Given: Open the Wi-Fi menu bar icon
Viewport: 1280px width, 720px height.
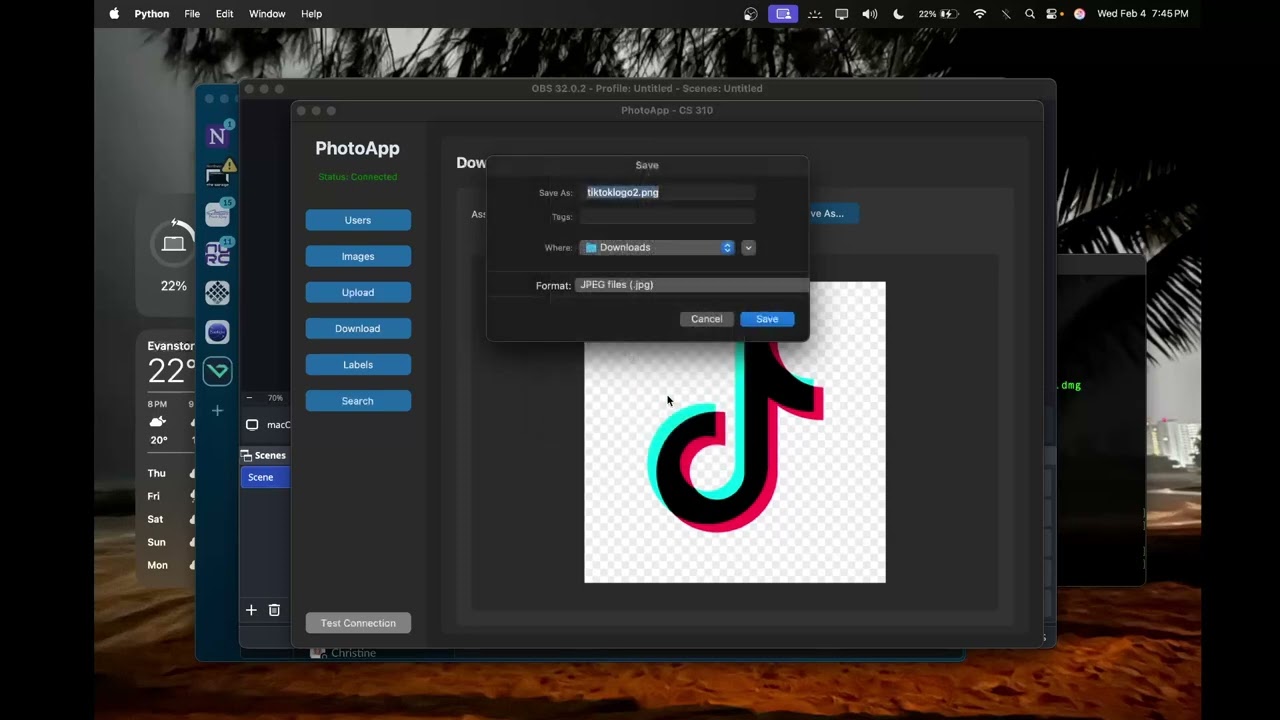Looking at the screenshot, I should pyautogui.click(x=980, y=14).
